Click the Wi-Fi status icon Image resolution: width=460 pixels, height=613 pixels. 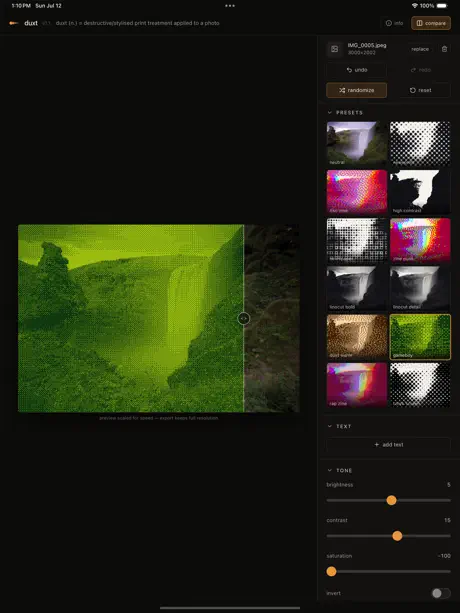pyautogui.click(x=415, y=6)
